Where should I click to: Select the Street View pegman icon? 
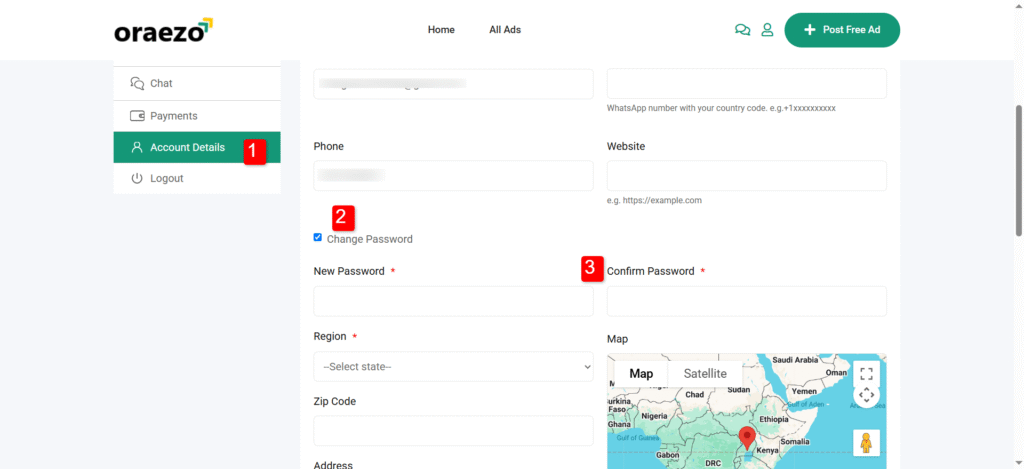point(866,442)
